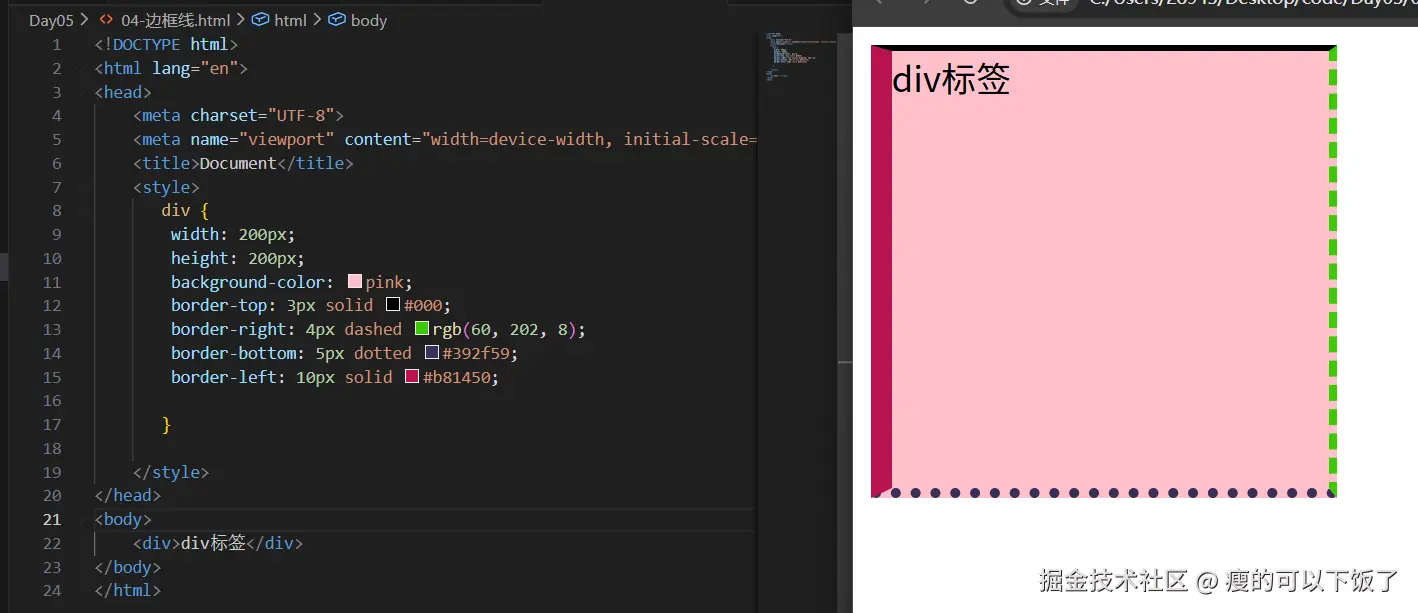Open the html element breadcrumb

[x=290, y=20]
